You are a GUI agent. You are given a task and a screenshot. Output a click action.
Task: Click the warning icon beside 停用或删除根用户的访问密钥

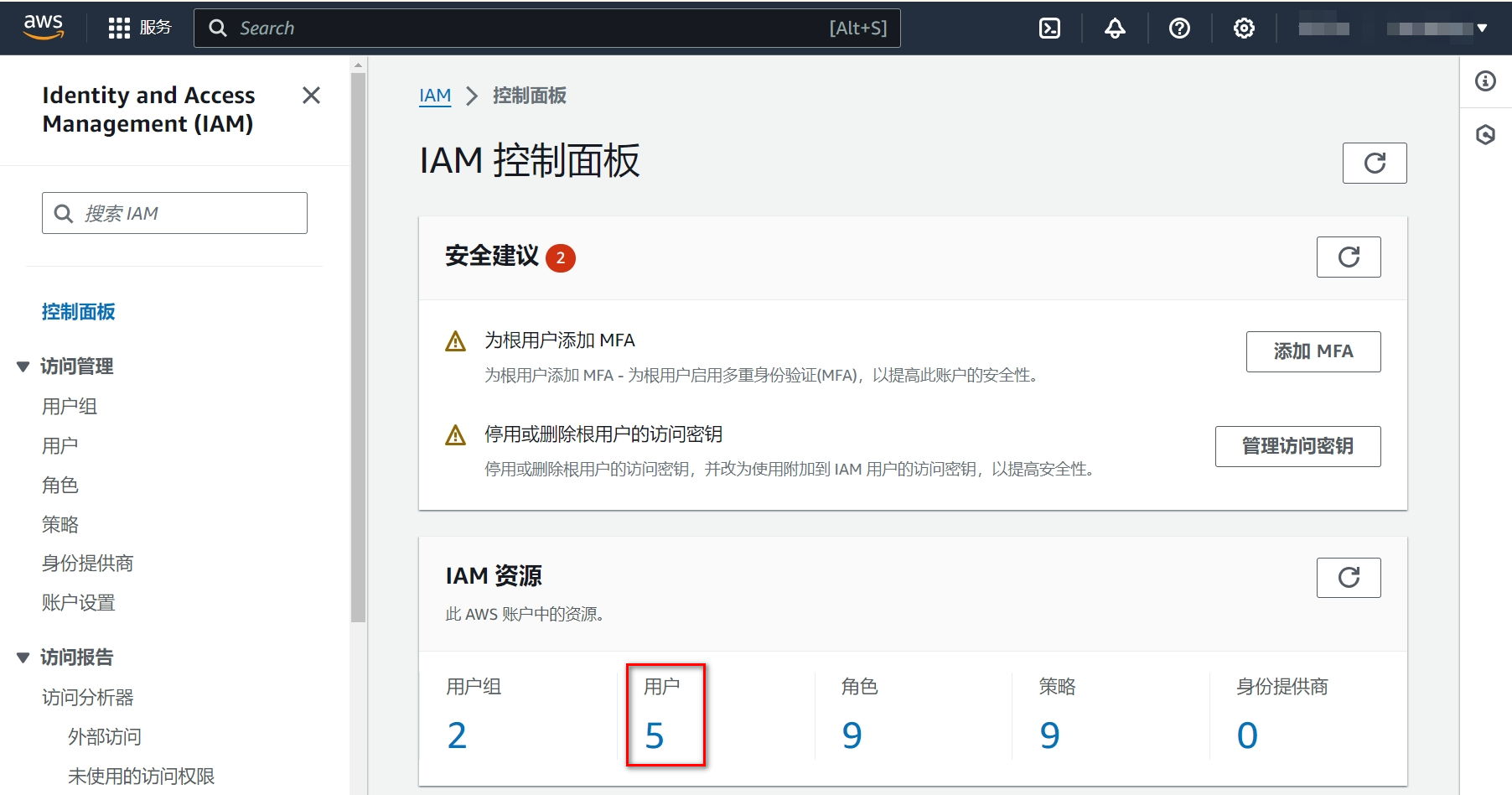pos(455,435)
